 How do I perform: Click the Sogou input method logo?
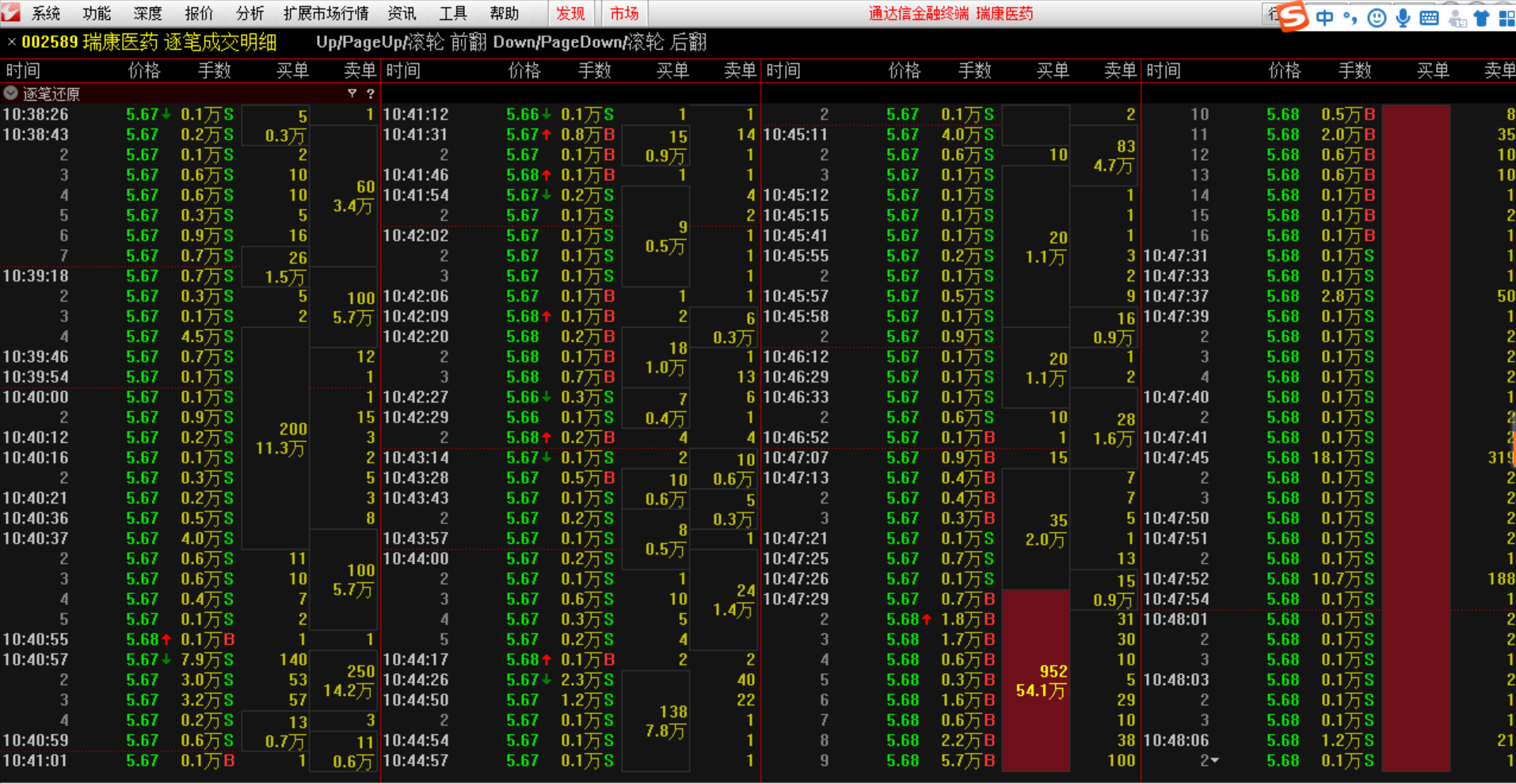(1293, 16)
